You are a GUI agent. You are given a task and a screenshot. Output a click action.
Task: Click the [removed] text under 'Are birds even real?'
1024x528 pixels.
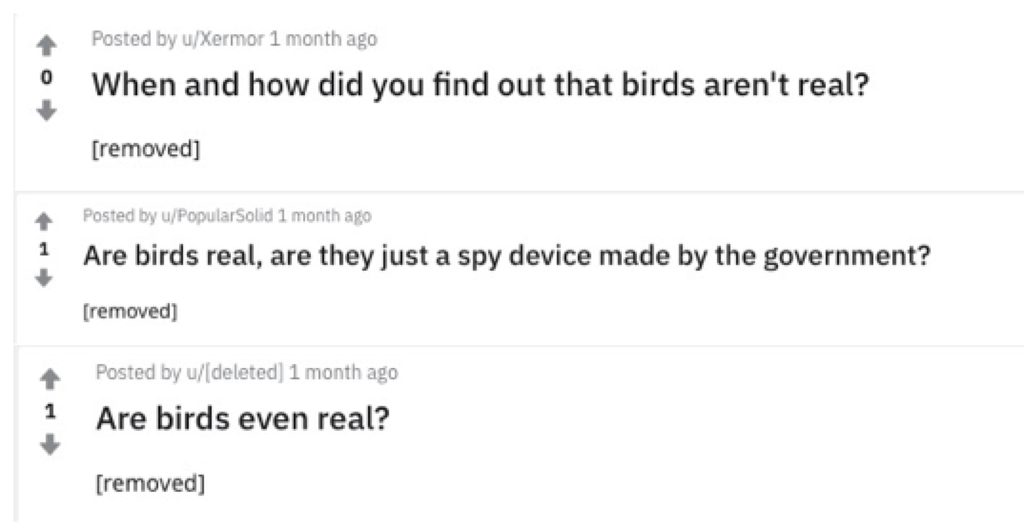click(150, 483)
